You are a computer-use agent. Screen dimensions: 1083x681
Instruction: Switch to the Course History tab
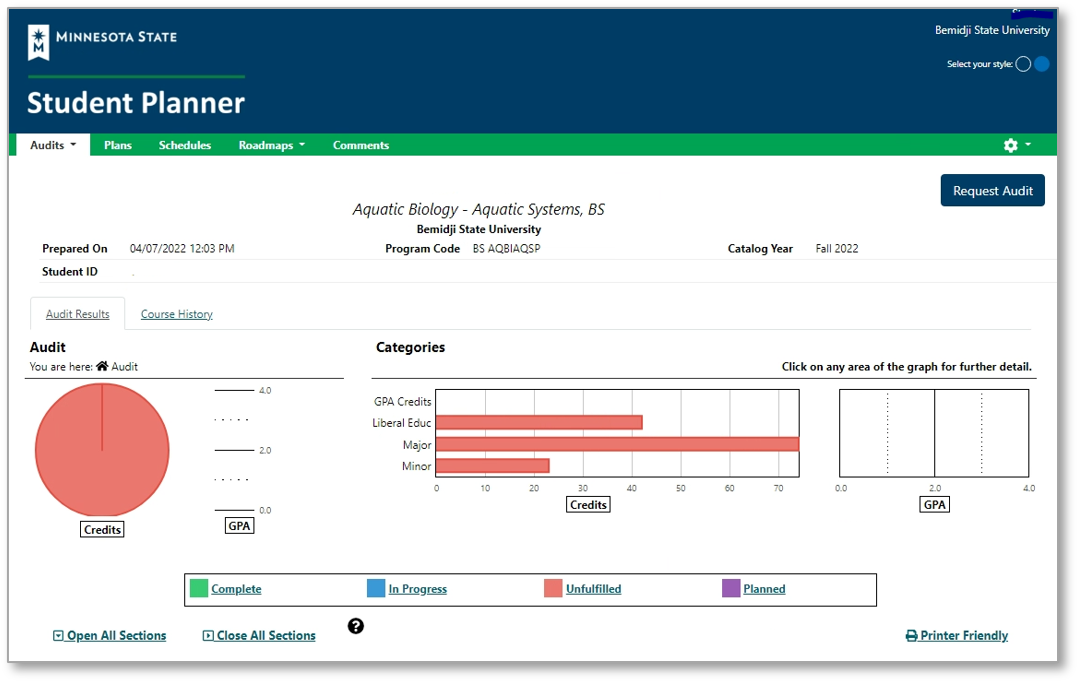tap(177, 314)
